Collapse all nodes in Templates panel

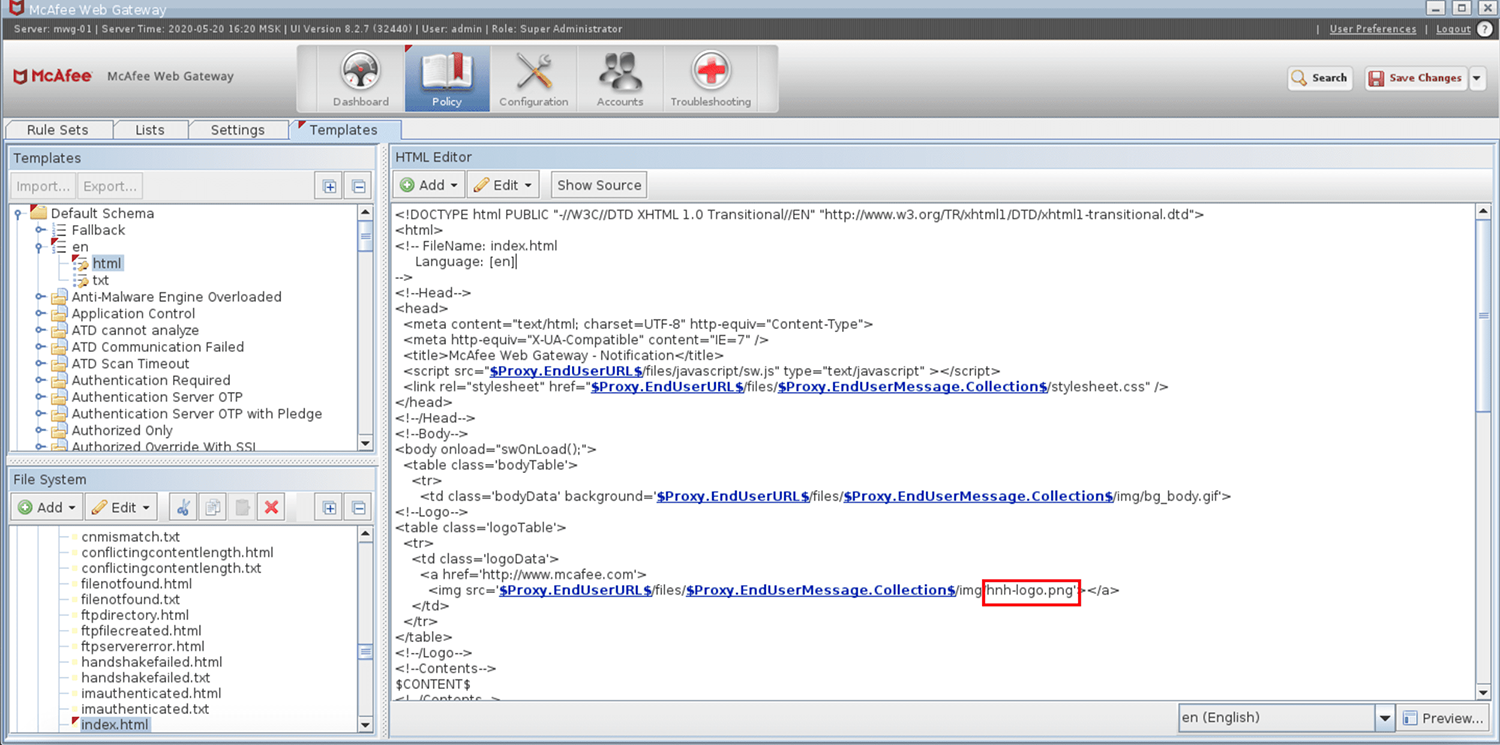(x=359, y=186)
